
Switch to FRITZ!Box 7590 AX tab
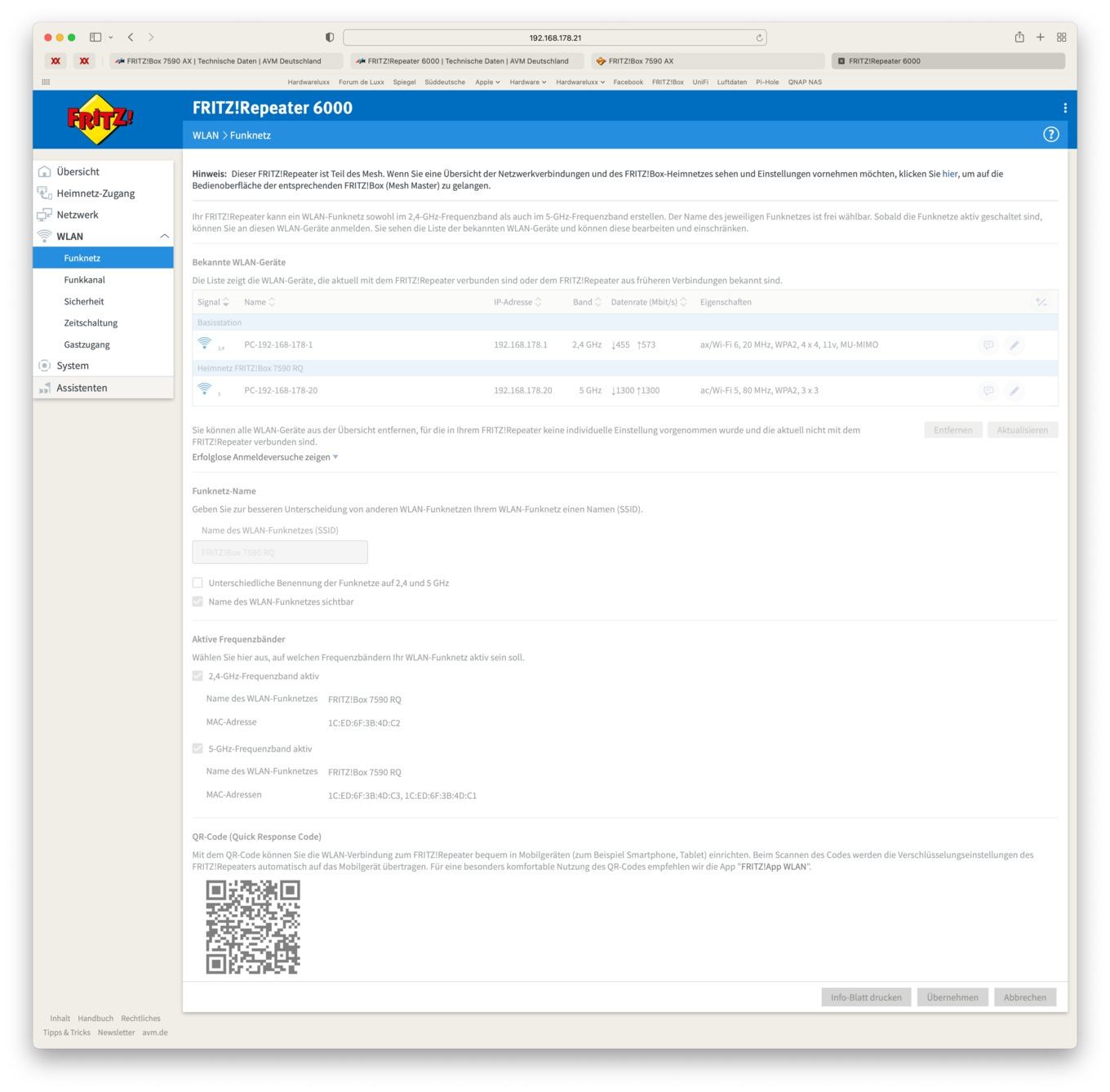(708, 60)
